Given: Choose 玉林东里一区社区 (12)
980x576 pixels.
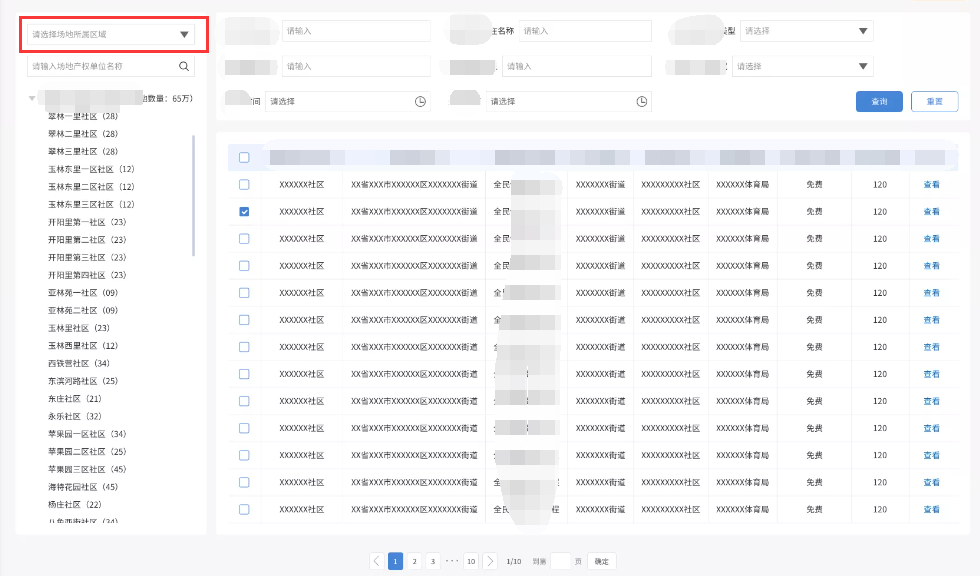Looking at the screenshot, I should click(x=91, y=169).
